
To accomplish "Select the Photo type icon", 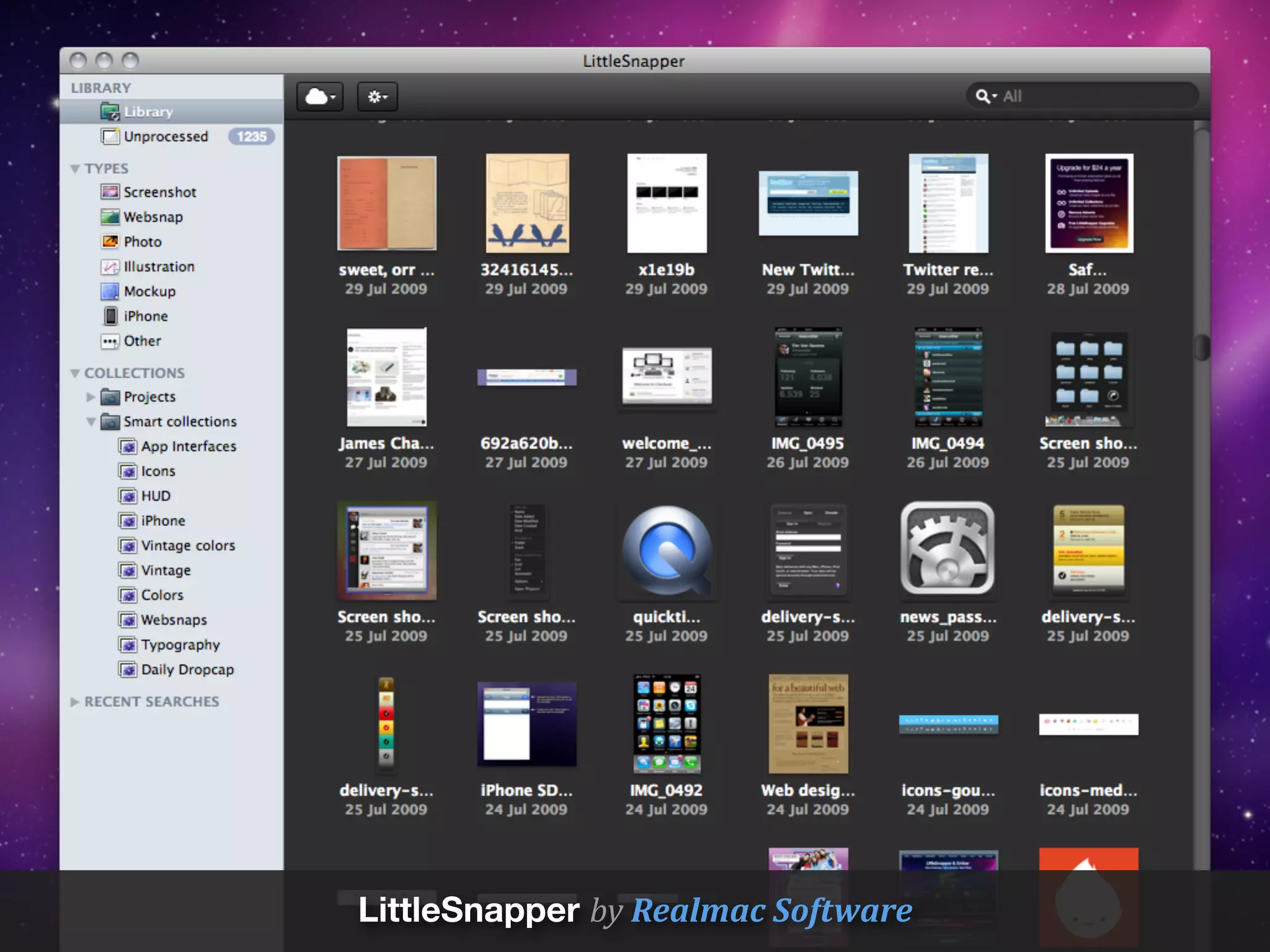I will pos(110,242).
